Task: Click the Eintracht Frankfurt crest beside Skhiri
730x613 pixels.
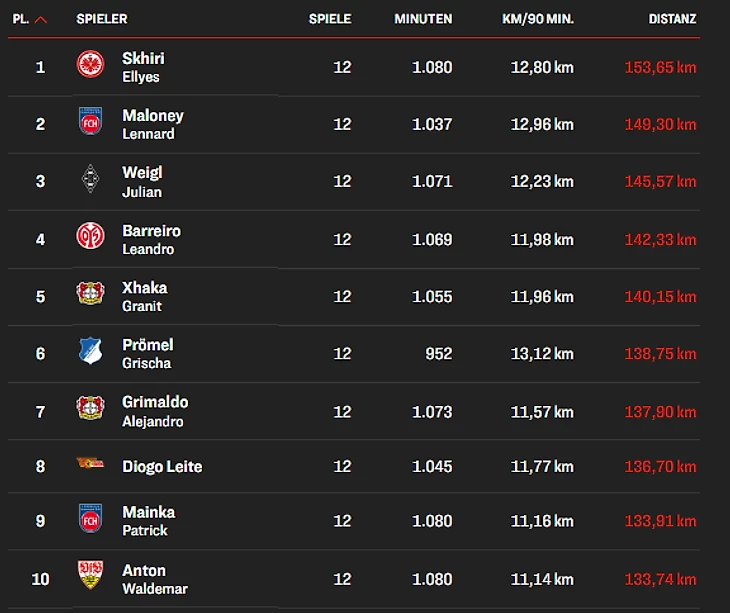Action: coord(90,66)
